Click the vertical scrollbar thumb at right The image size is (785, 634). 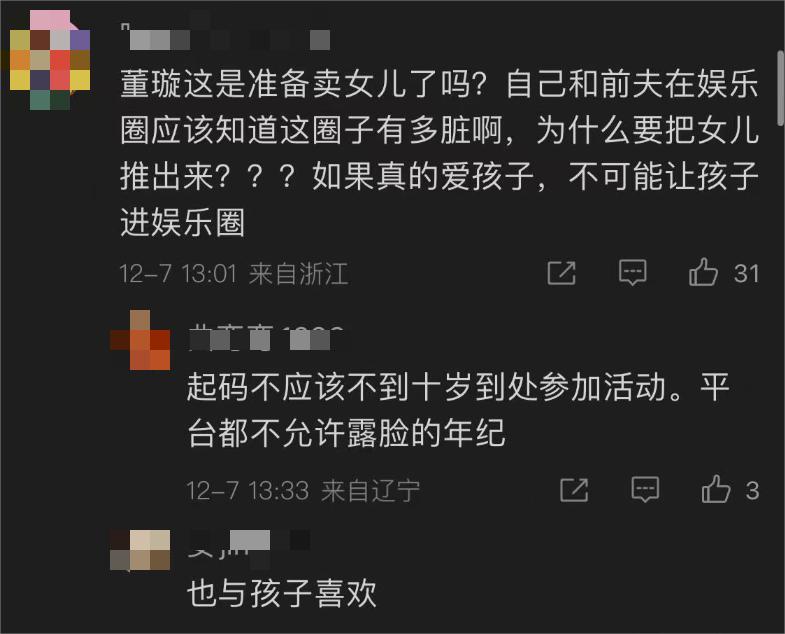pos(780,88)
